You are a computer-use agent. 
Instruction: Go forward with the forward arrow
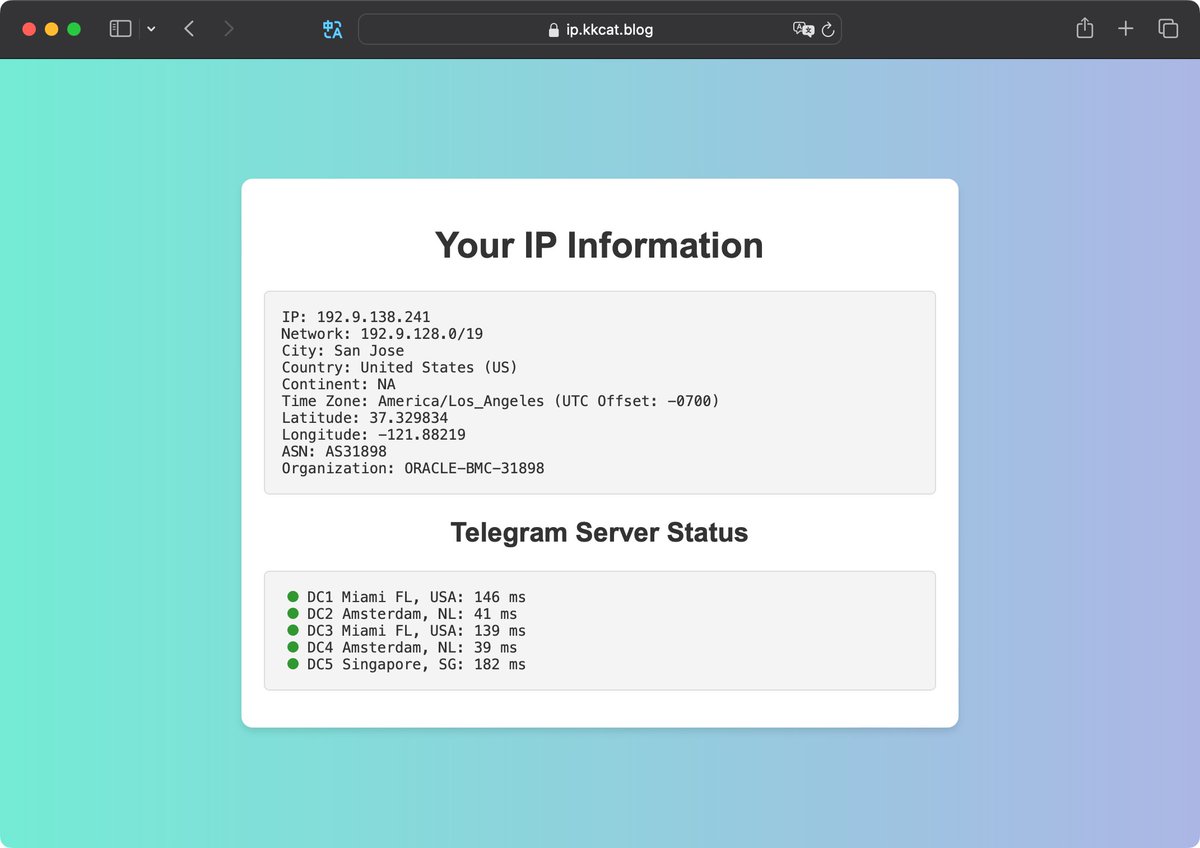pos(229,29)
